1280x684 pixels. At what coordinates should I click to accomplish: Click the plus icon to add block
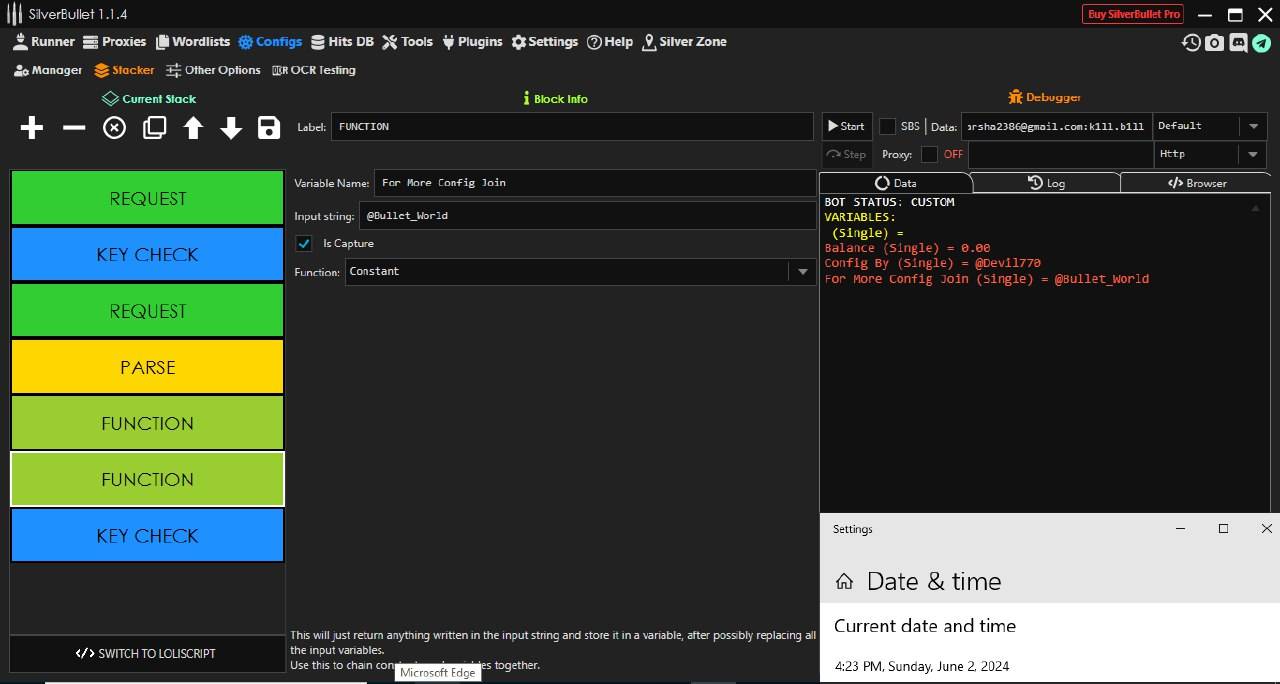click(x=32, y=128)
